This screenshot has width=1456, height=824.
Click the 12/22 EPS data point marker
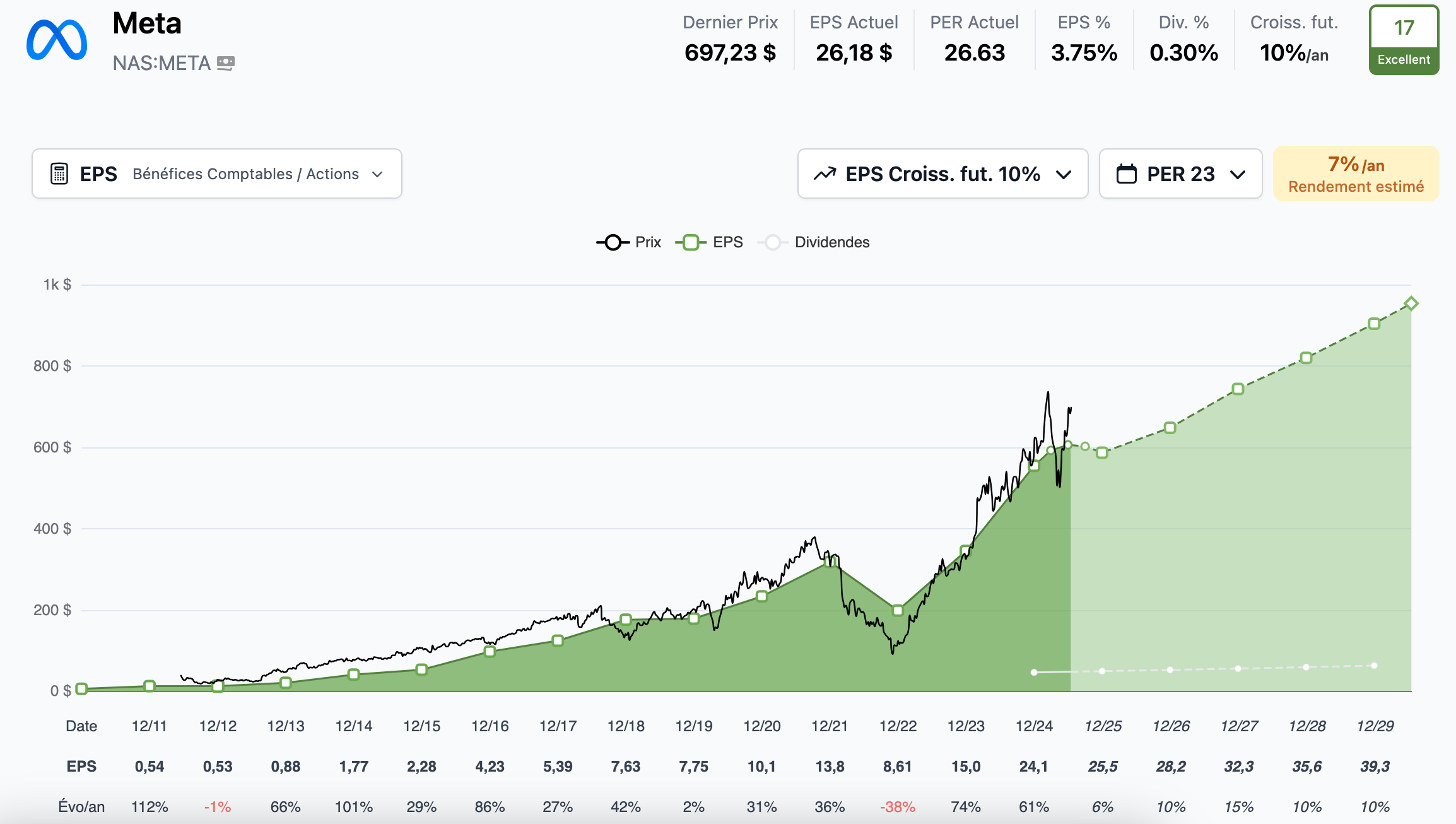point(898,610)
